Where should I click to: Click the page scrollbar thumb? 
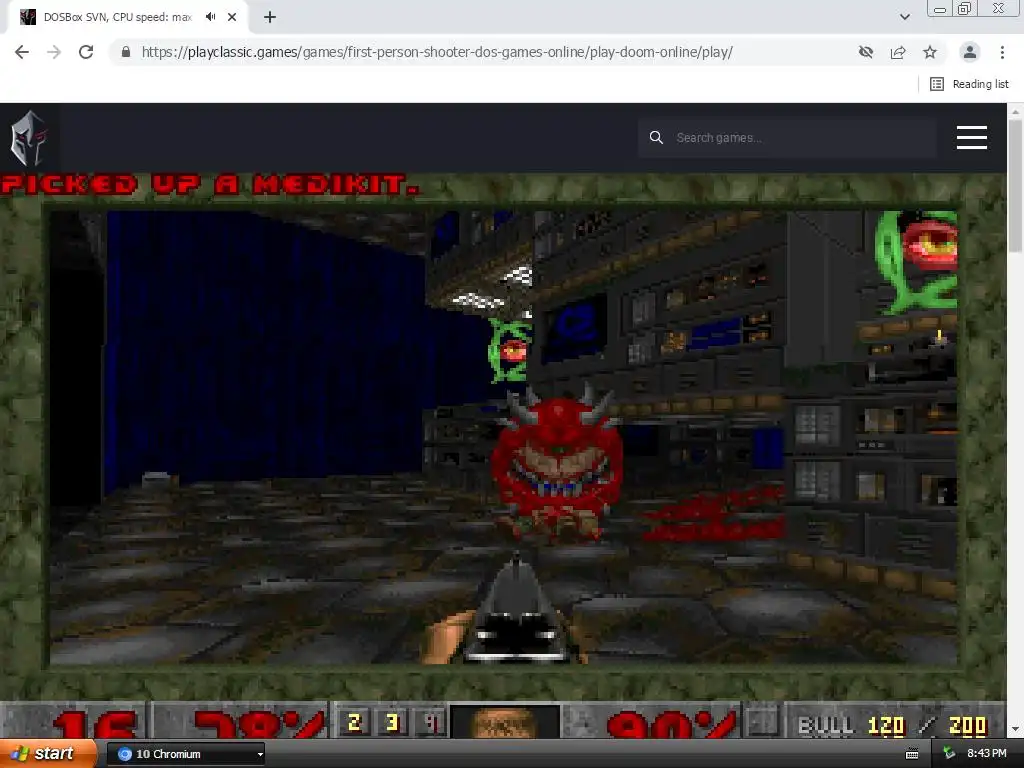(x=1015, y=185)
